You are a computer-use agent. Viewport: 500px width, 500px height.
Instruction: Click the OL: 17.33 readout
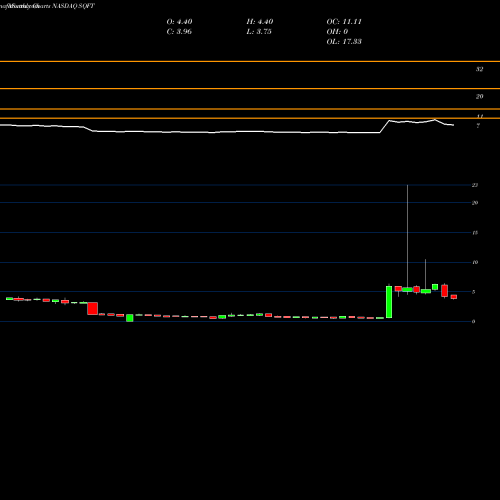[344, 42]
